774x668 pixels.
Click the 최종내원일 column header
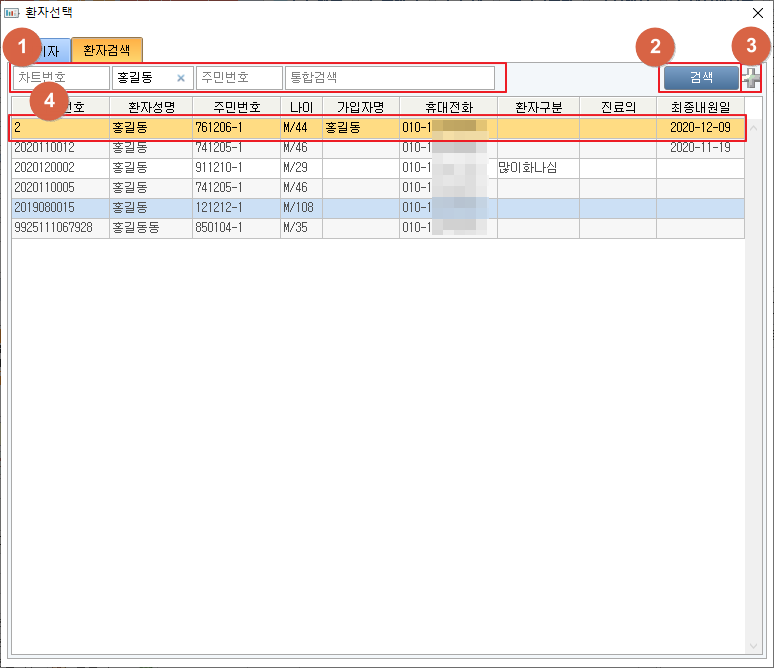pos(700,107)
